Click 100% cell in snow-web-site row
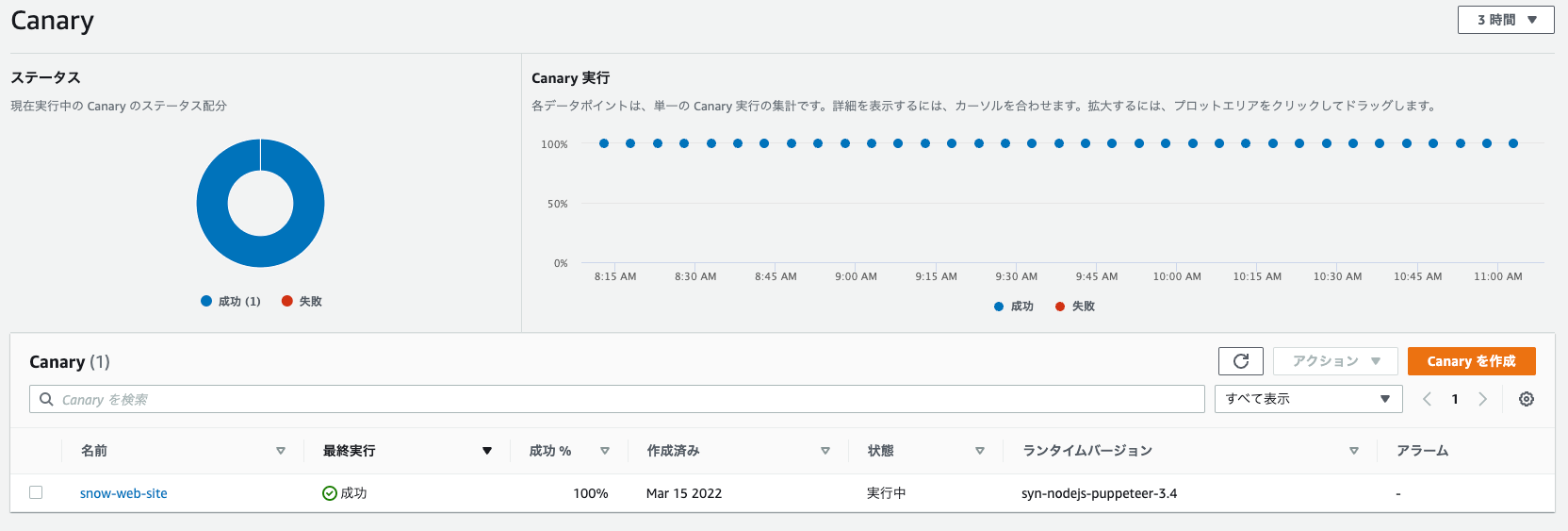This screenshot has height=531, width=1568. pos(591,493)
